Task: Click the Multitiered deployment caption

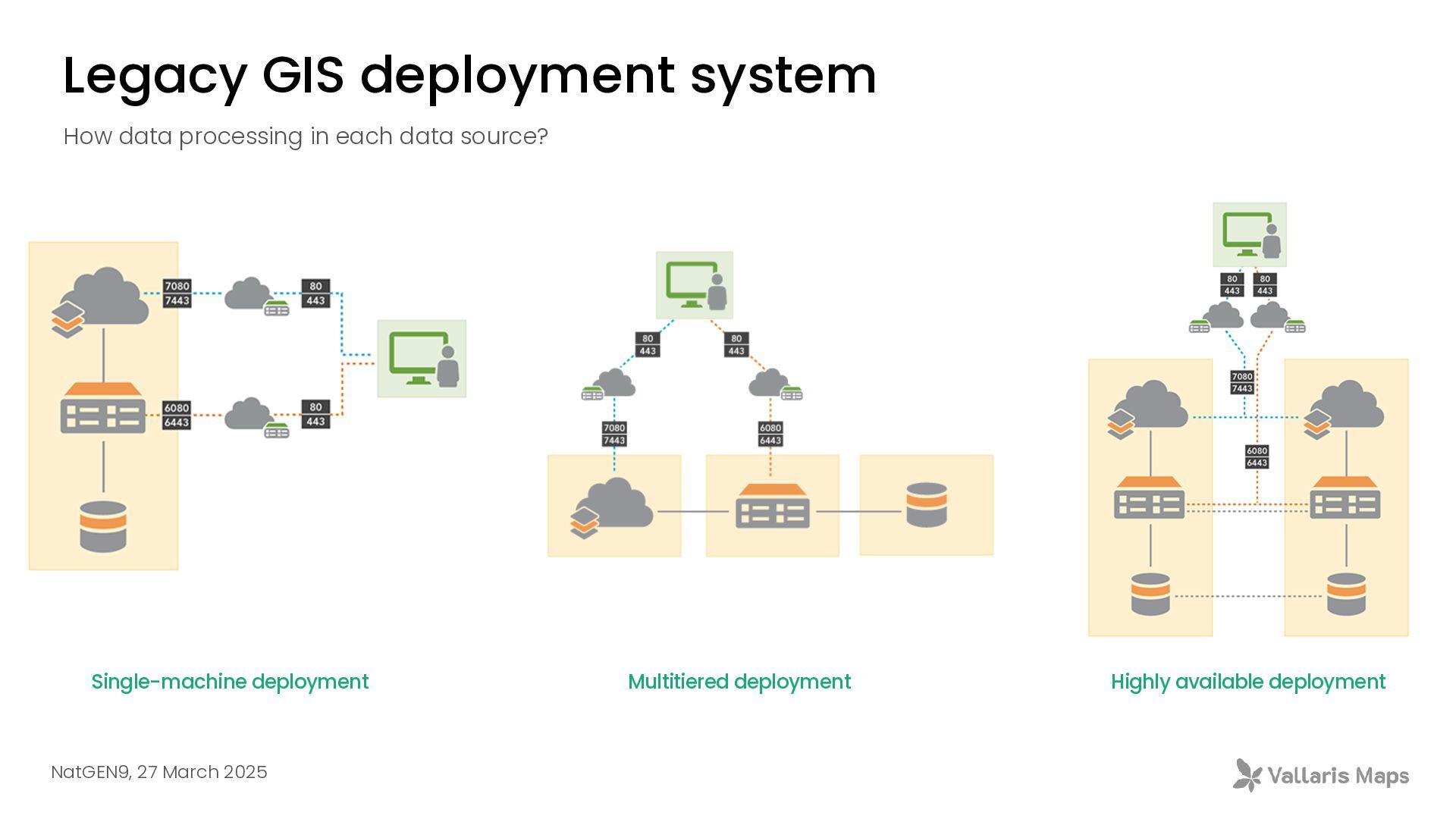Action: (x=739, y=682)
